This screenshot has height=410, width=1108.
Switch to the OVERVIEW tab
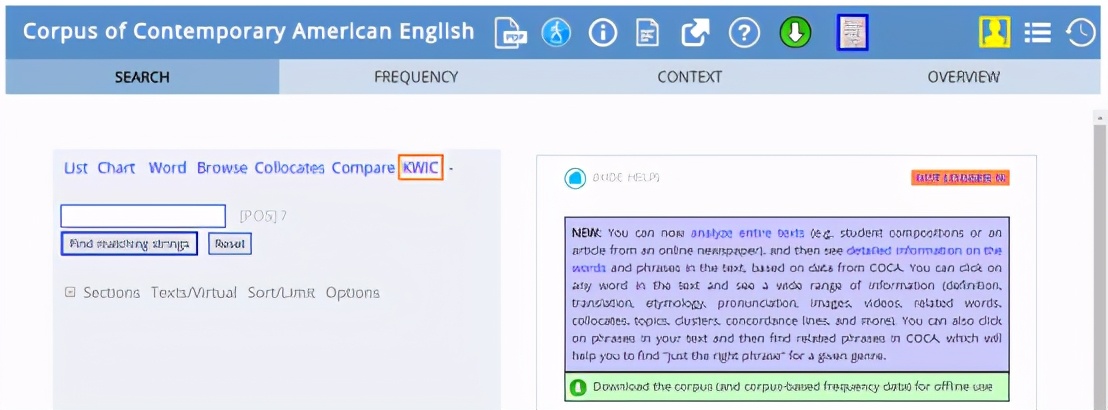964,77
